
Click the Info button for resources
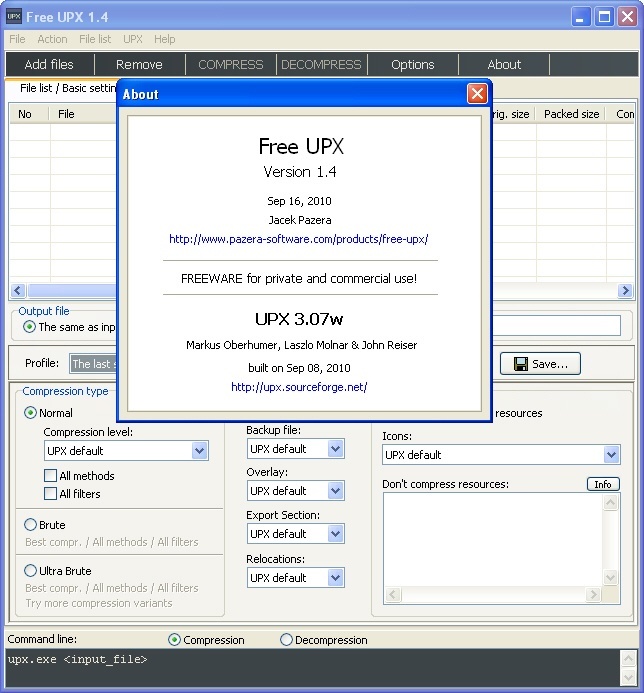pos(603,484)
